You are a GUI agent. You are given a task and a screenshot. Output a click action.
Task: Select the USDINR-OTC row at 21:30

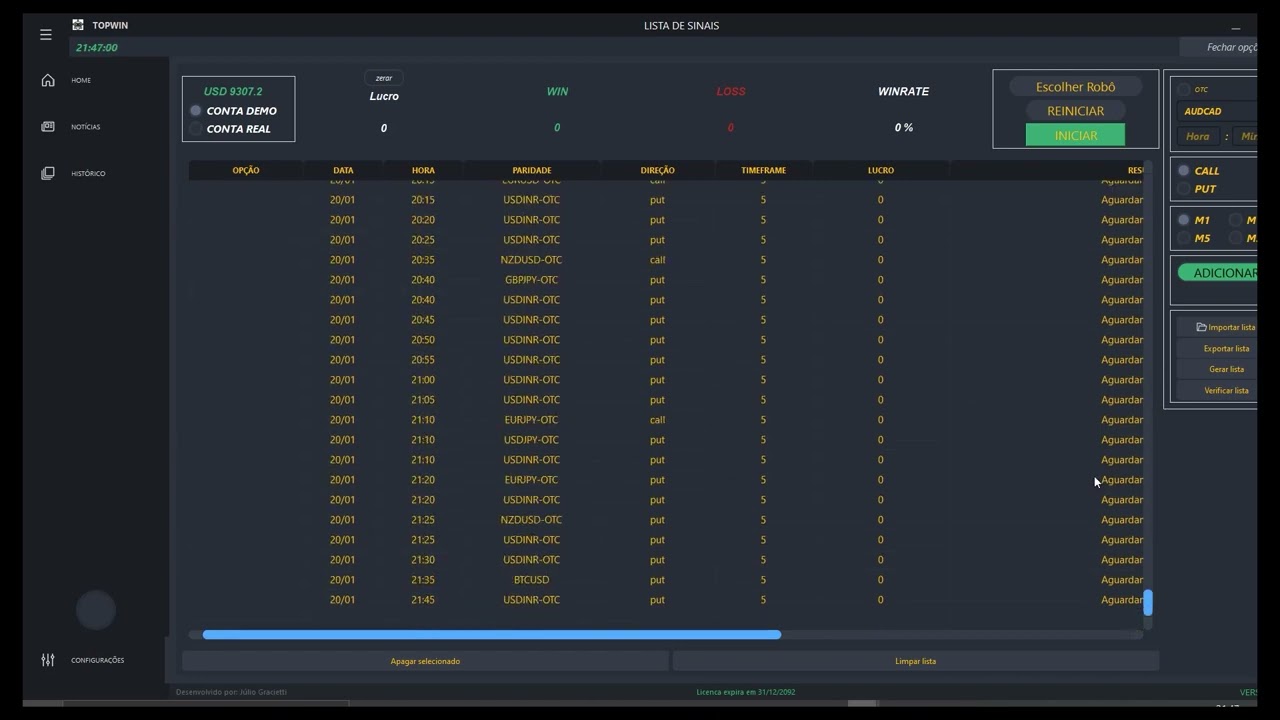(x=666, y=560)
